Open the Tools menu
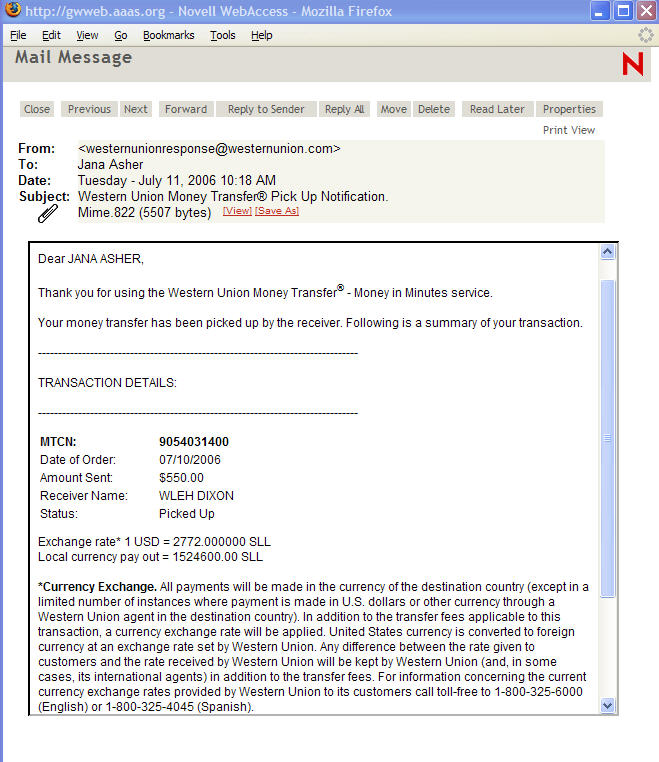Viewport: 659px width, 762px height. (222, 35)
